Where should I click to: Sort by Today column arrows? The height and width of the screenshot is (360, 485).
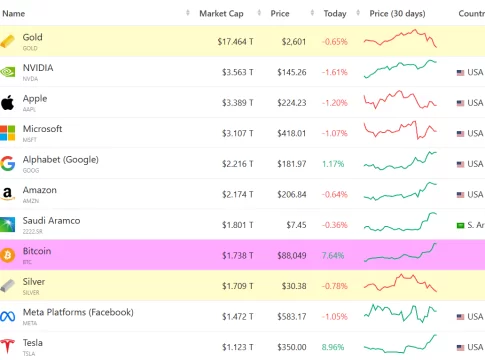[358, 13]
